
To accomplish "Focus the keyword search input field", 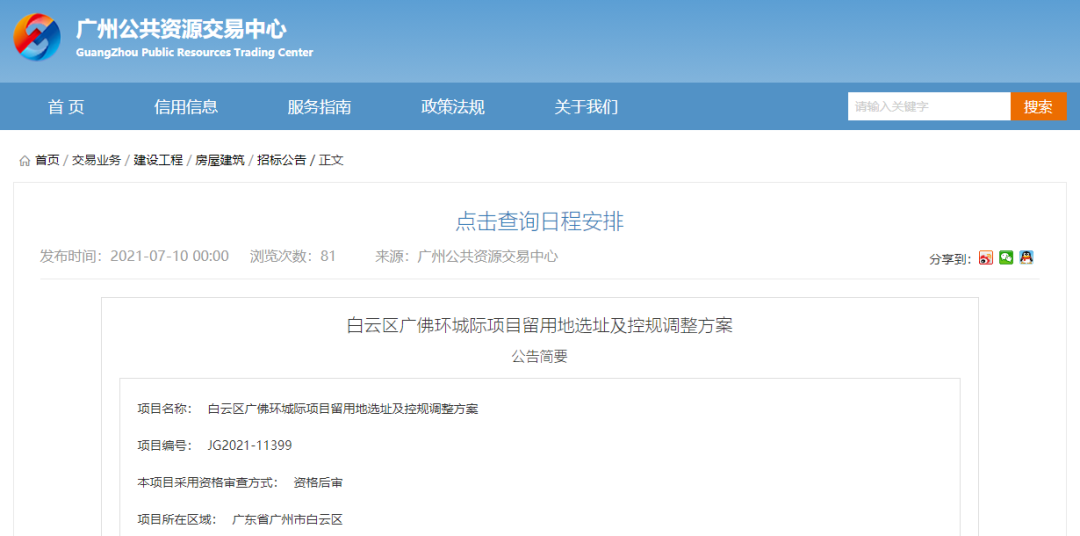I will (x=929, y=106).
